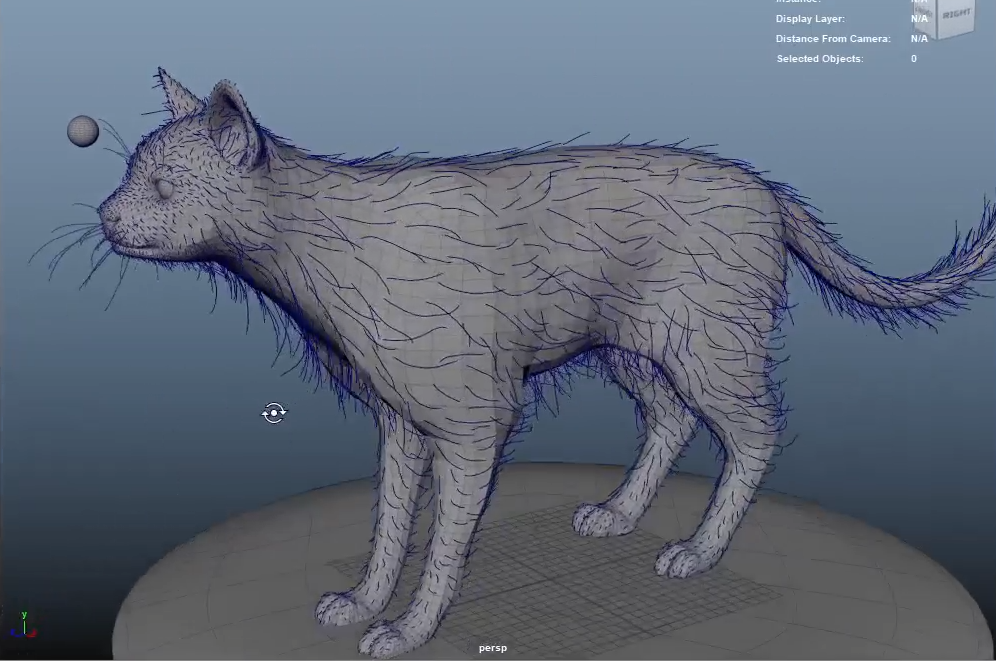This screenshot has height=661, width=996.
Task: Select the cat's visible eye
Action: click(x=164, y=187)
